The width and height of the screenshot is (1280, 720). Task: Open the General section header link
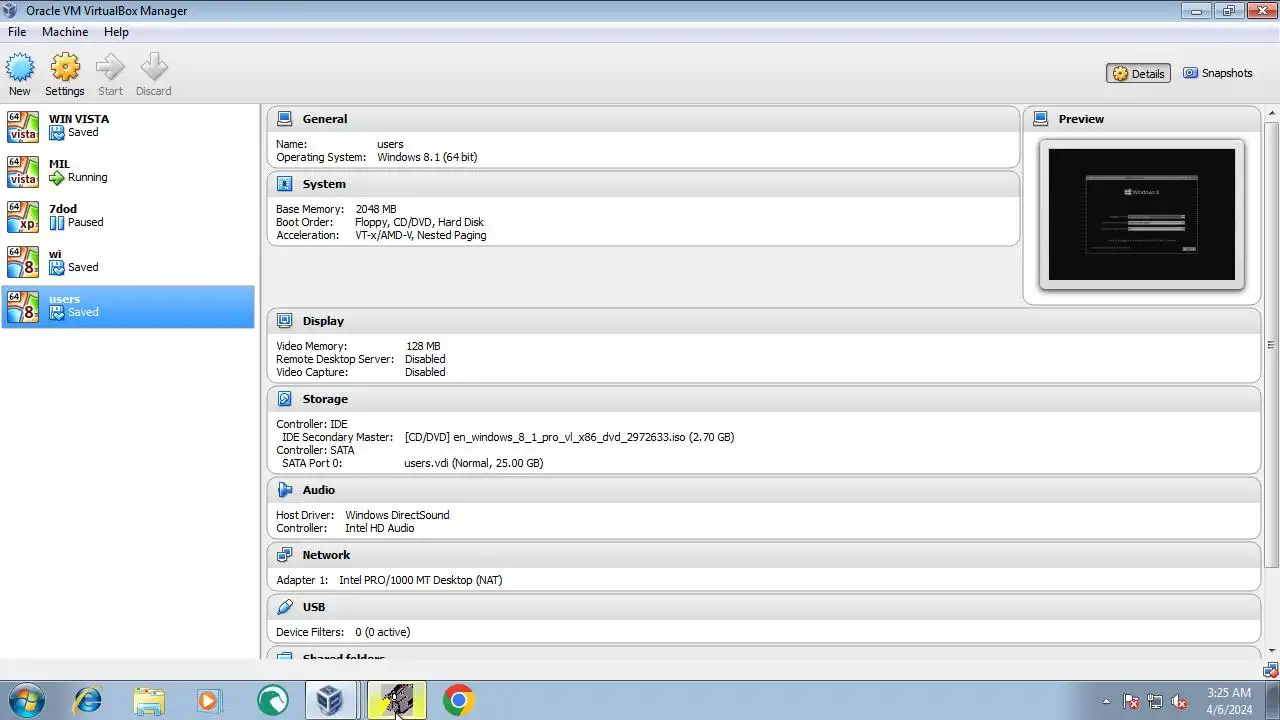[x=325, y=119]
